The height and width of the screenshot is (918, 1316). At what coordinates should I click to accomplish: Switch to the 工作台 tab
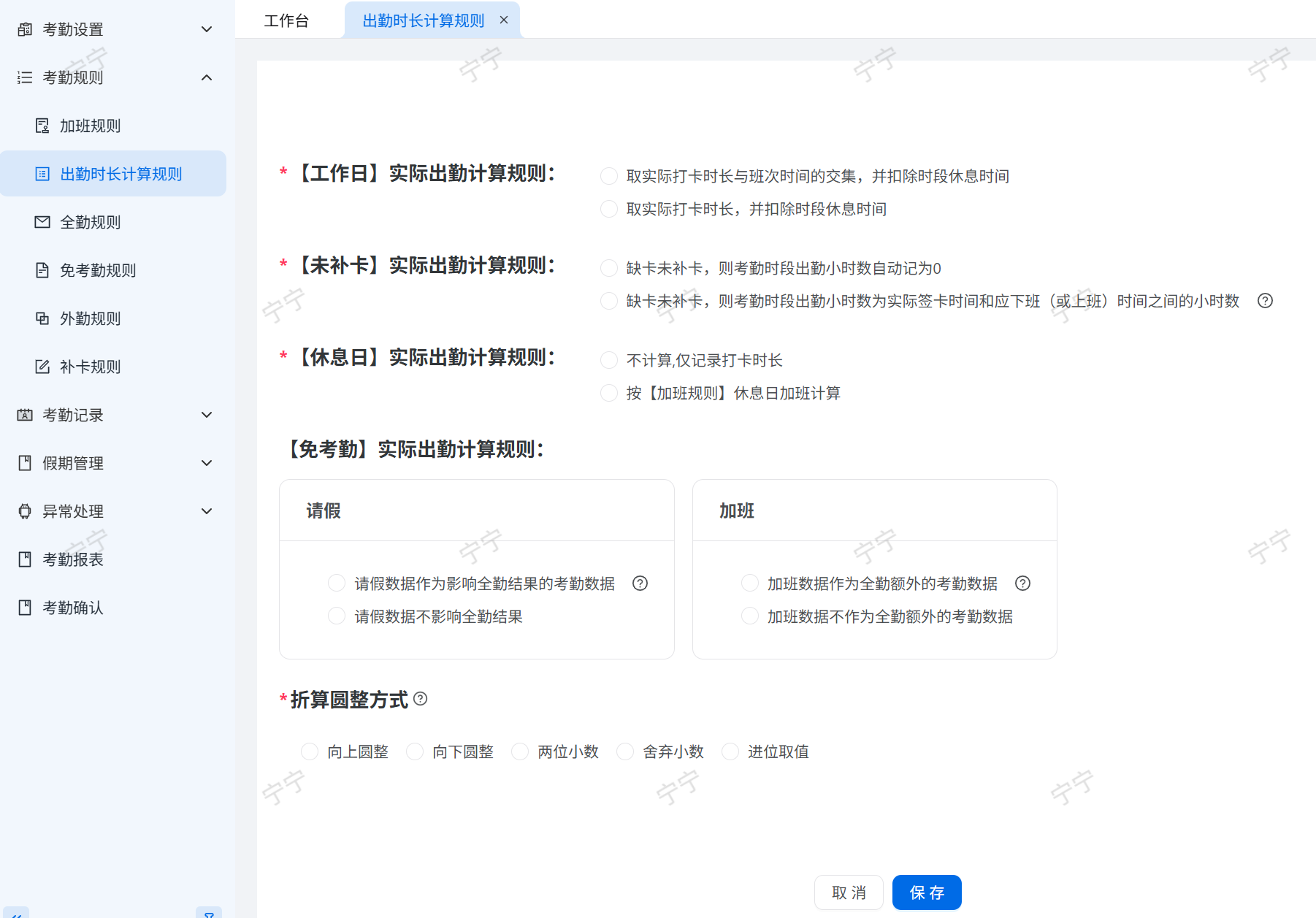point(286,20)
